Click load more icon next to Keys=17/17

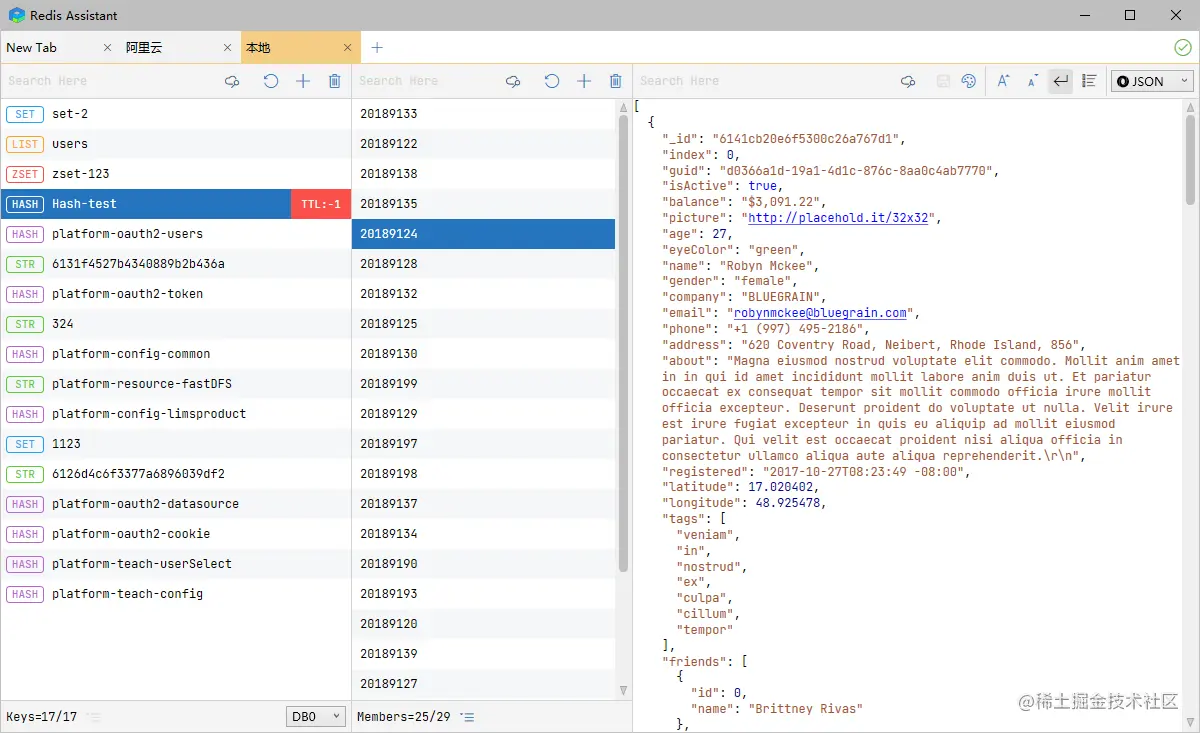[93, 717]
